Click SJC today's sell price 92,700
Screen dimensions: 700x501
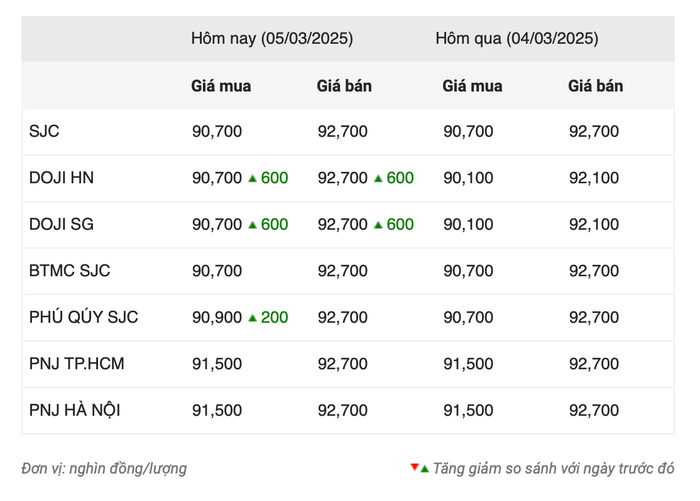point(342,131)
